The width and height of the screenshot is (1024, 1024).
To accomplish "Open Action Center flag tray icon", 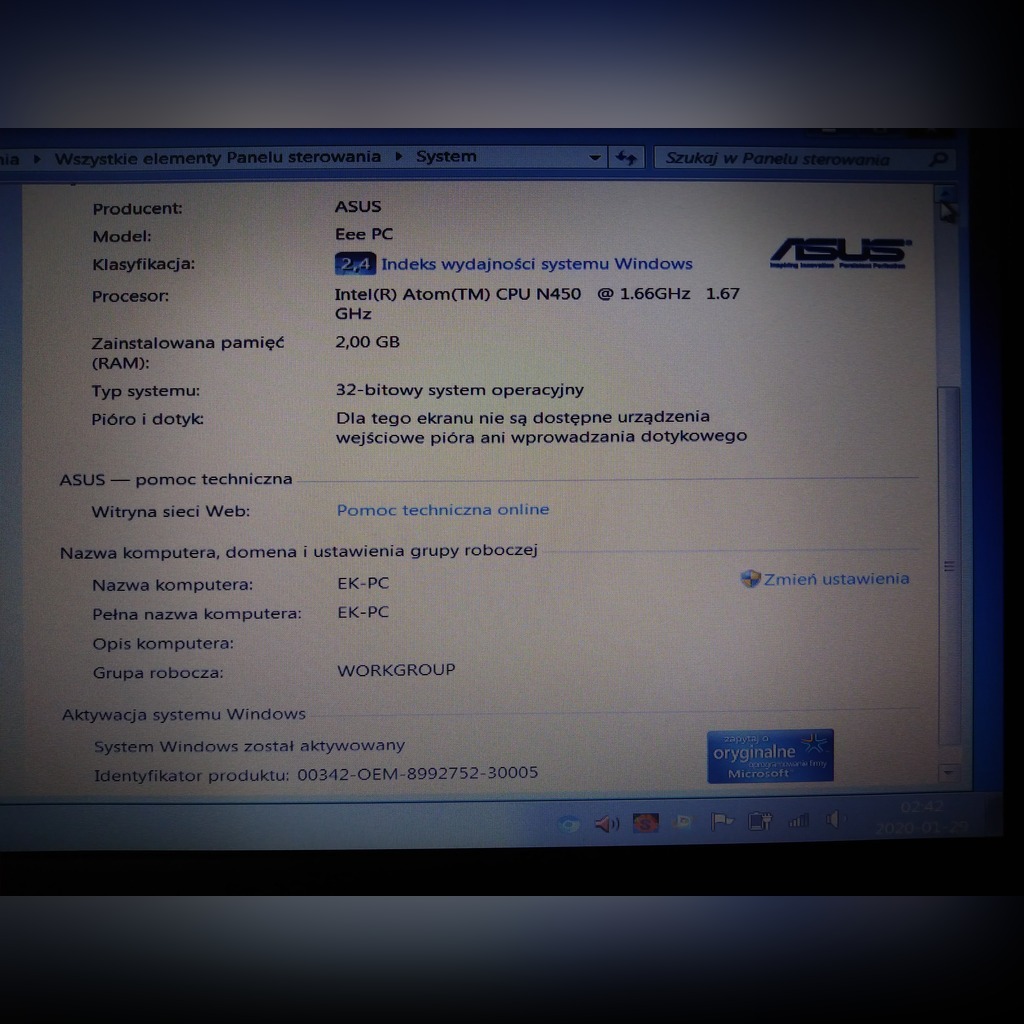I will (722, 821).
